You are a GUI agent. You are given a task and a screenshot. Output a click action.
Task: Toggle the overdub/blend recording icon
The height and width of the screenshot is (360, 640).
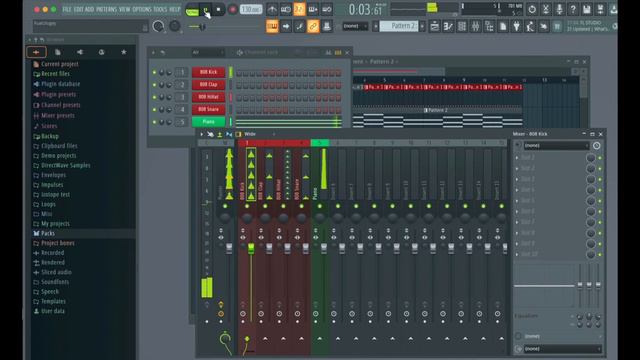point(313,9)
